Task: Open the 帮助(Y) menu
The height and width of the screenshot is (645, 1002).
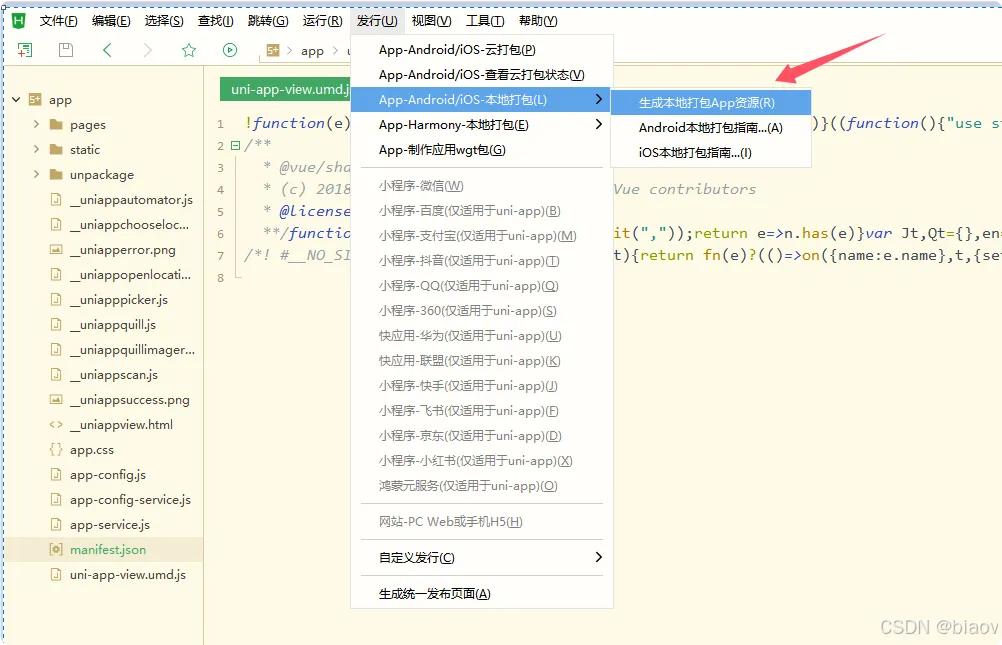Action: (538, 21)
